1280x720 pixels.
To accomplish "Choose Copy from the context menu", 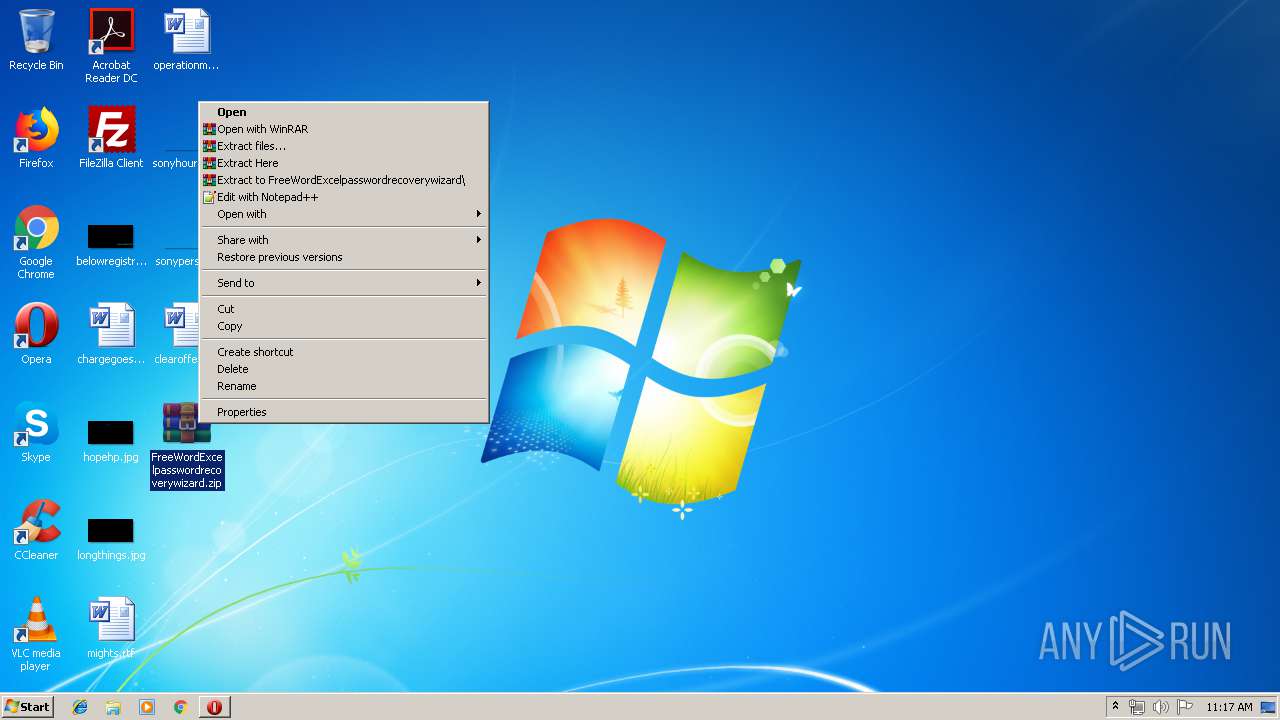I will pyautogui.click(x=344, y=326).
